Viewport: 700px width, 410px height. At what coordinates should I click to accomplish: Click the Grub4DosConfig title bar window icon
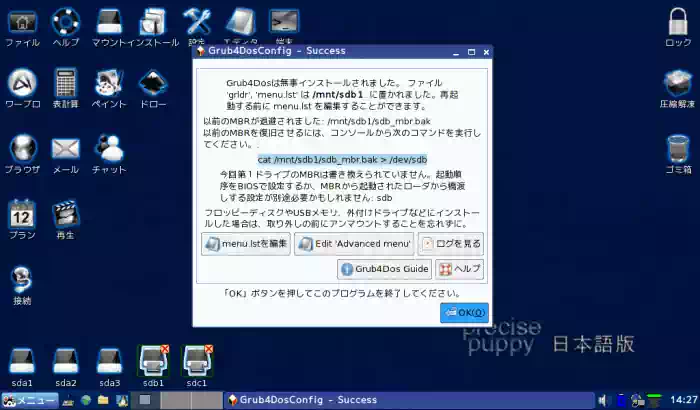pyautogui.click(x=201, y=51)
